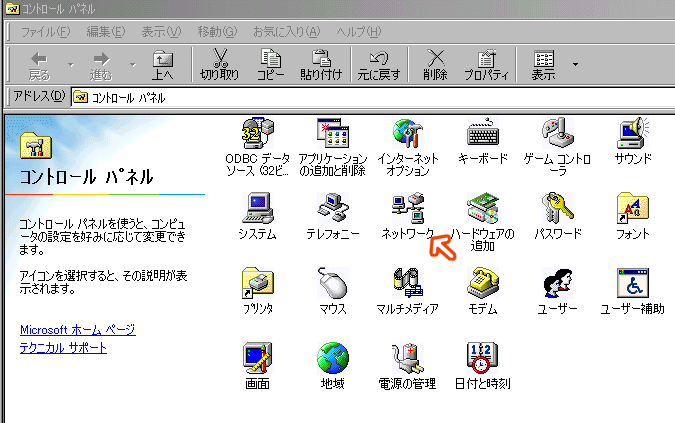This screenshot has width=675, height=423.
Task: Open the テレフォニー icon
Action: point(332,208)
